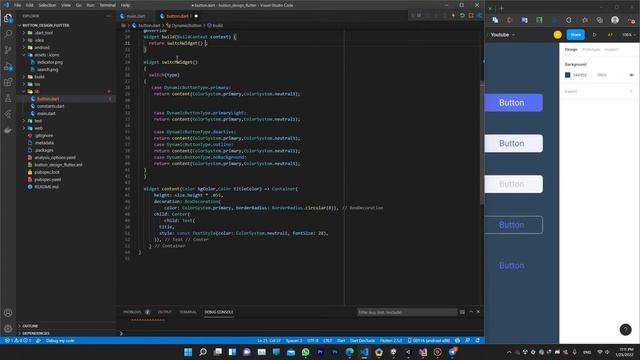Open the Extensions view

(x=8, y=82)
